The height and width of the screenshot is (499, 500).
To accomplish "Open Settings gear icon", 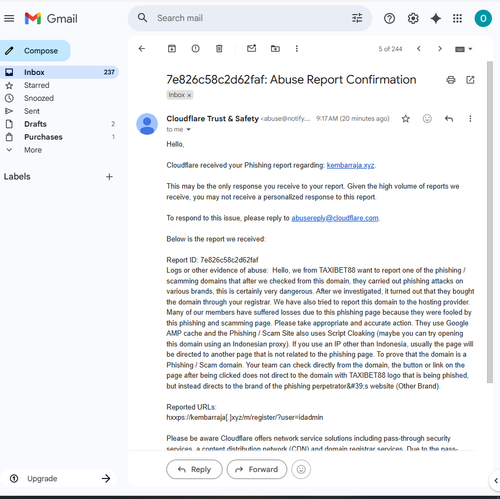I will click(413, 18).
